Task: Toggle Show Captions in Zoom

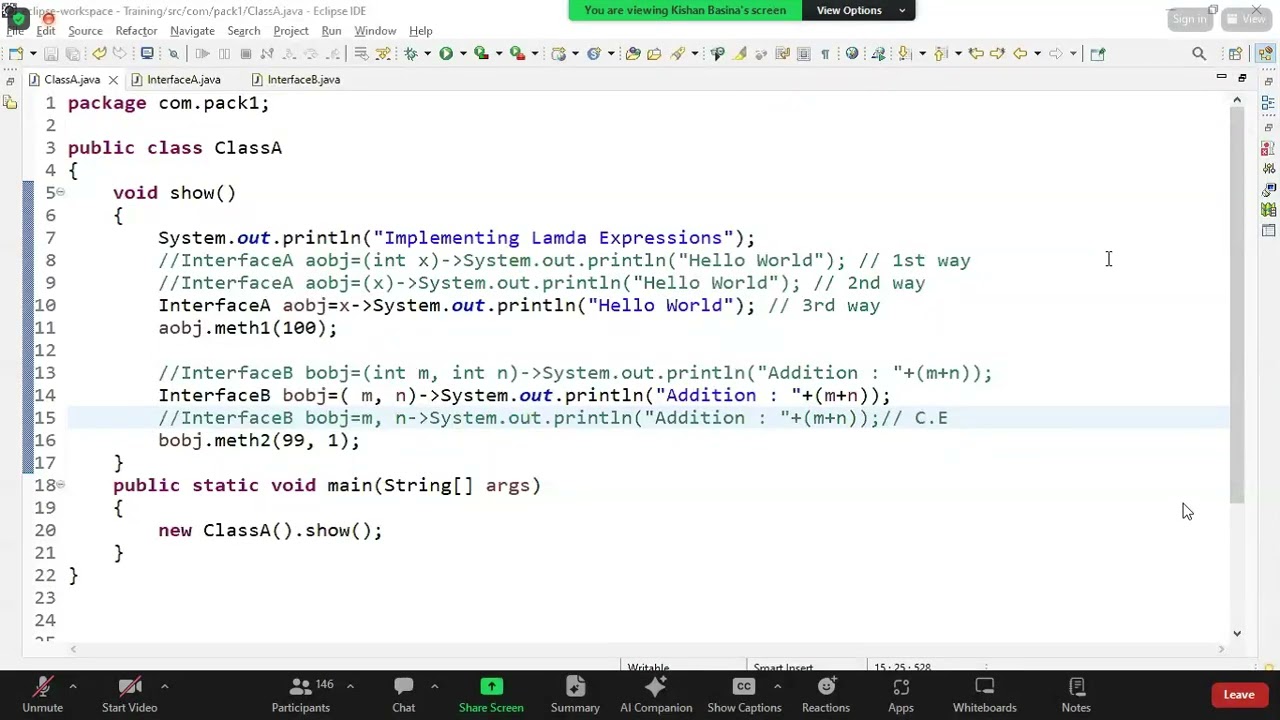Action: point(744,693)
